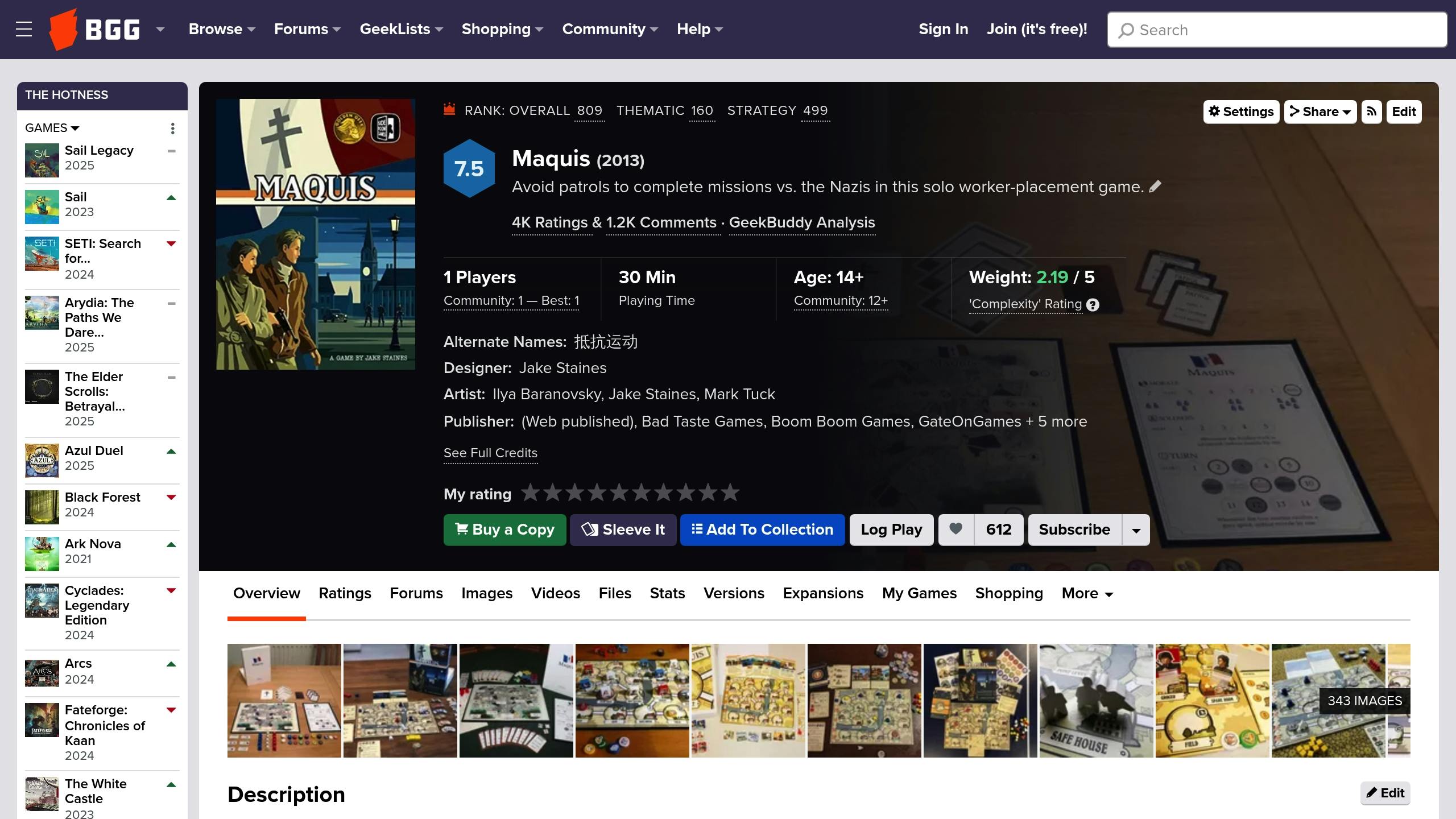This screenshot has width=1456, height=819.
Task: Open the Help menu
Action: [x=700, y=29]
